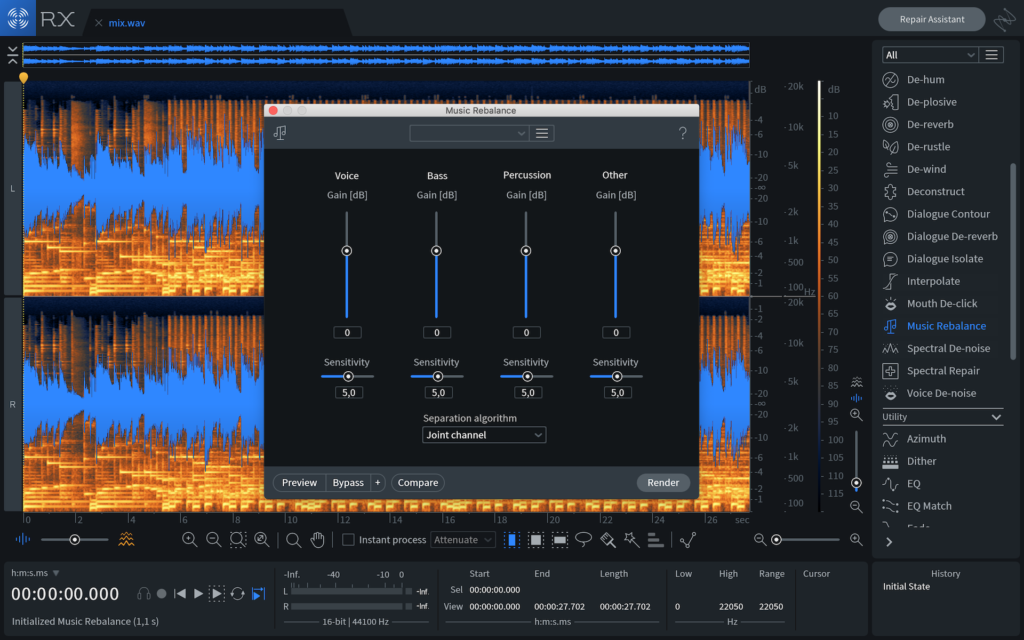1024x640 pixels.
Task: Switch to the mix.wav tab
Action: (127, 22)
